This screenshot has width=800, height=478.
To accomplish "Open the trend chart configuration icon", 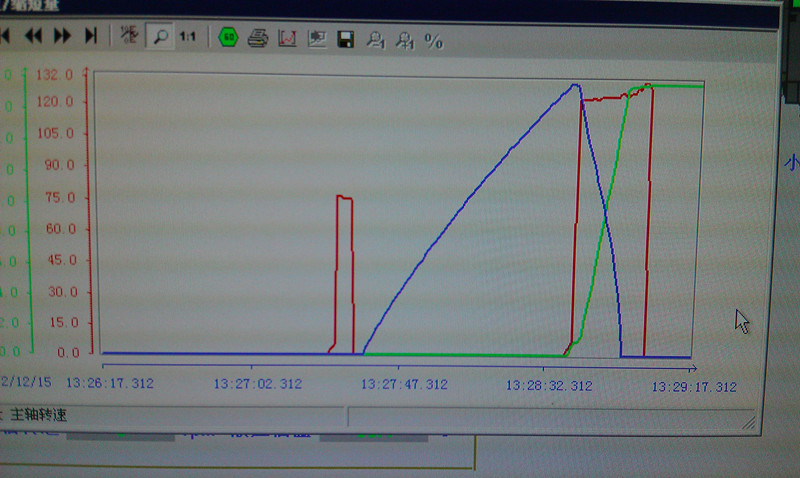I will click(x=287, y=39).
